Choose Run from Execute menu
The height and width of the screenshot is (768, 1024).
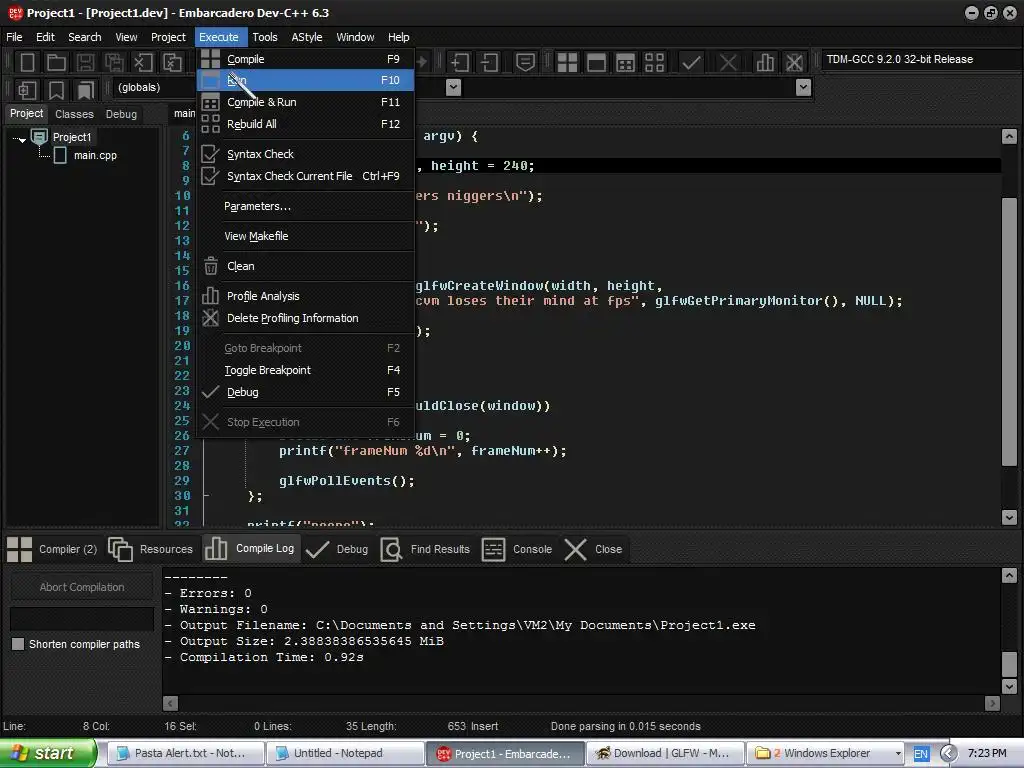point(306,80)
